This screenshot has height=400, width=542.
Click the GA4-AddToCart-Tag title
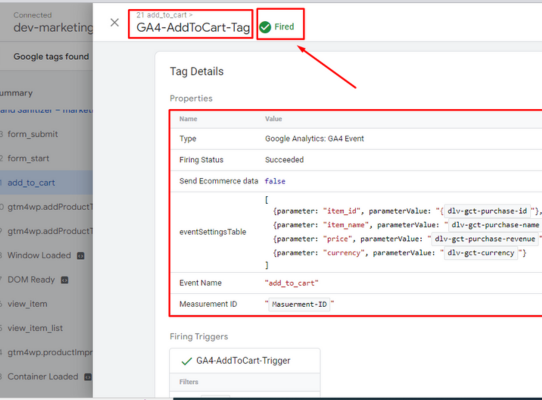click(x=193, y=27)
